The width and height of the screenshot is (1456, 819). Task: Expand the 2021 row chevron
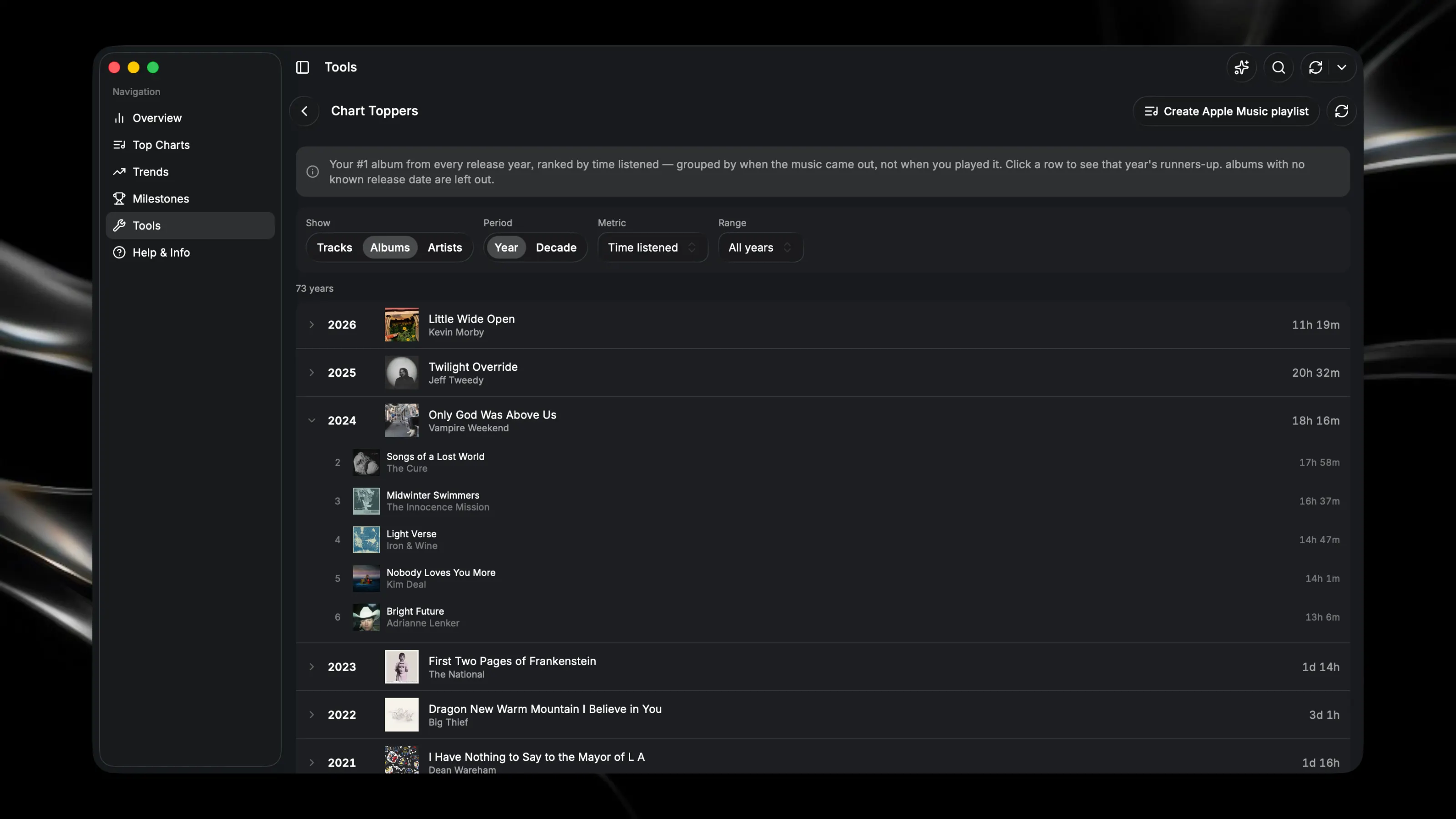311,763
